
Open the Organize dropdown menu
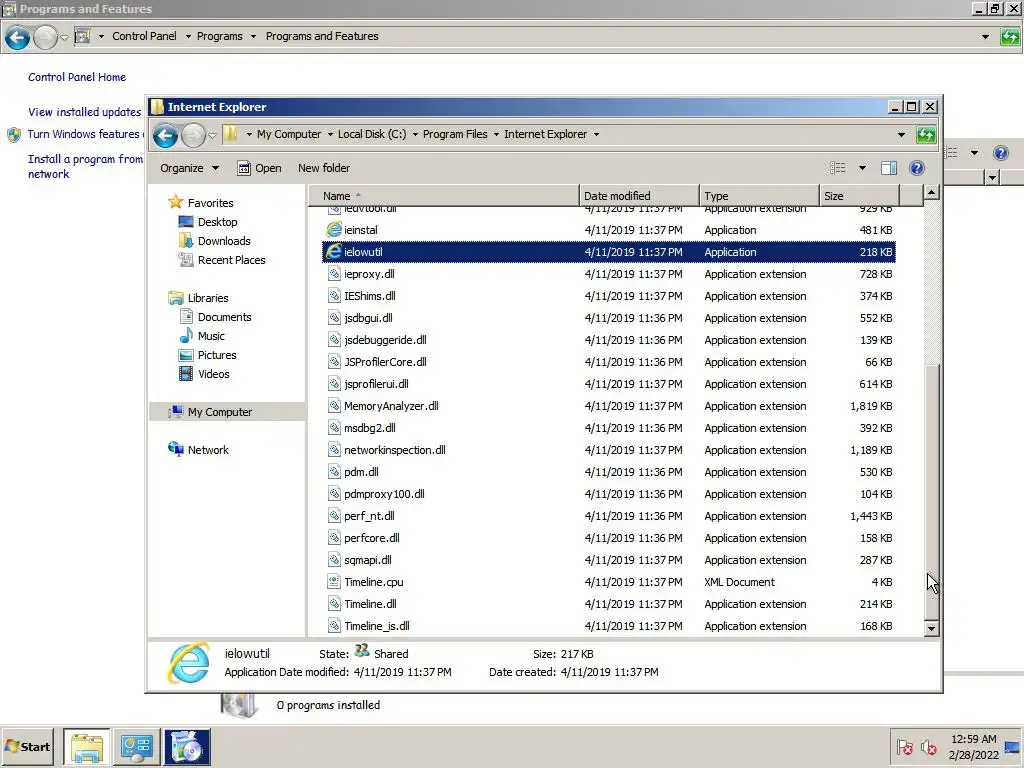tap(189, 168)
